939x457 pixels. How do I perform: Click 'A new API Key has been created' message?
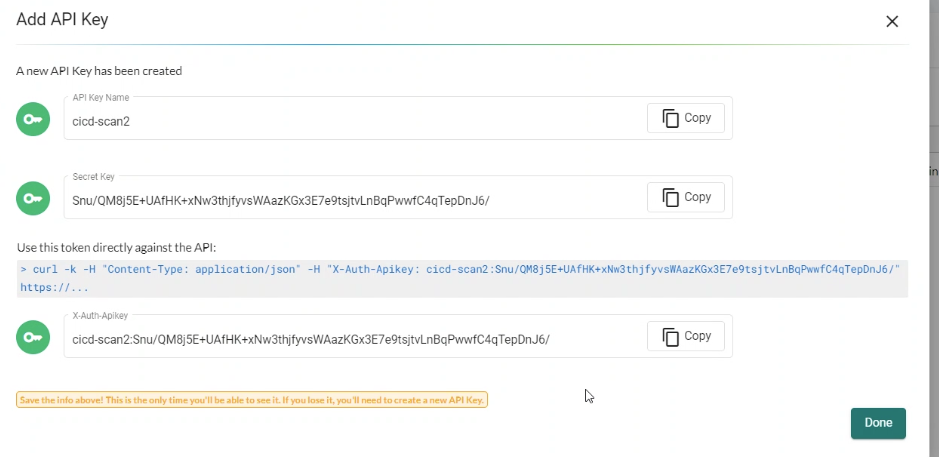tap(99, 71)
